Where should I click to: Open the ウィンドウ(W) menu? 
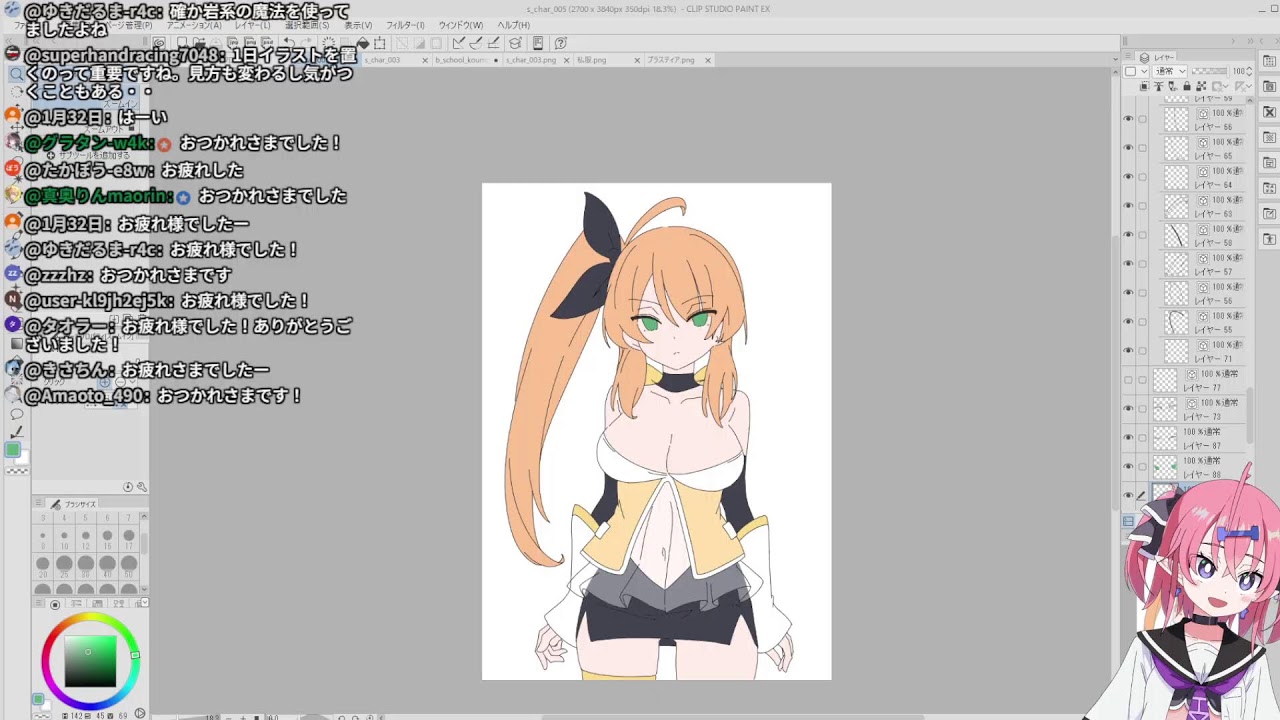460,25
